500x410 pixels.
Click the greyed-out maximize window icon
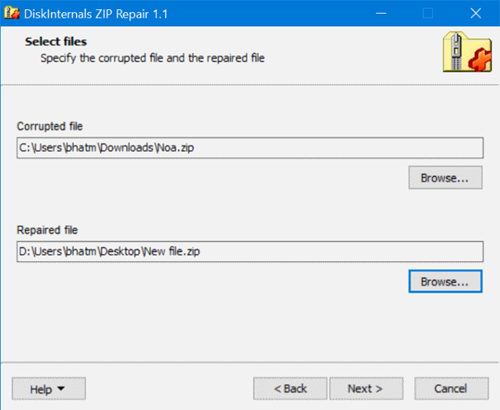(x=428, y=13)
